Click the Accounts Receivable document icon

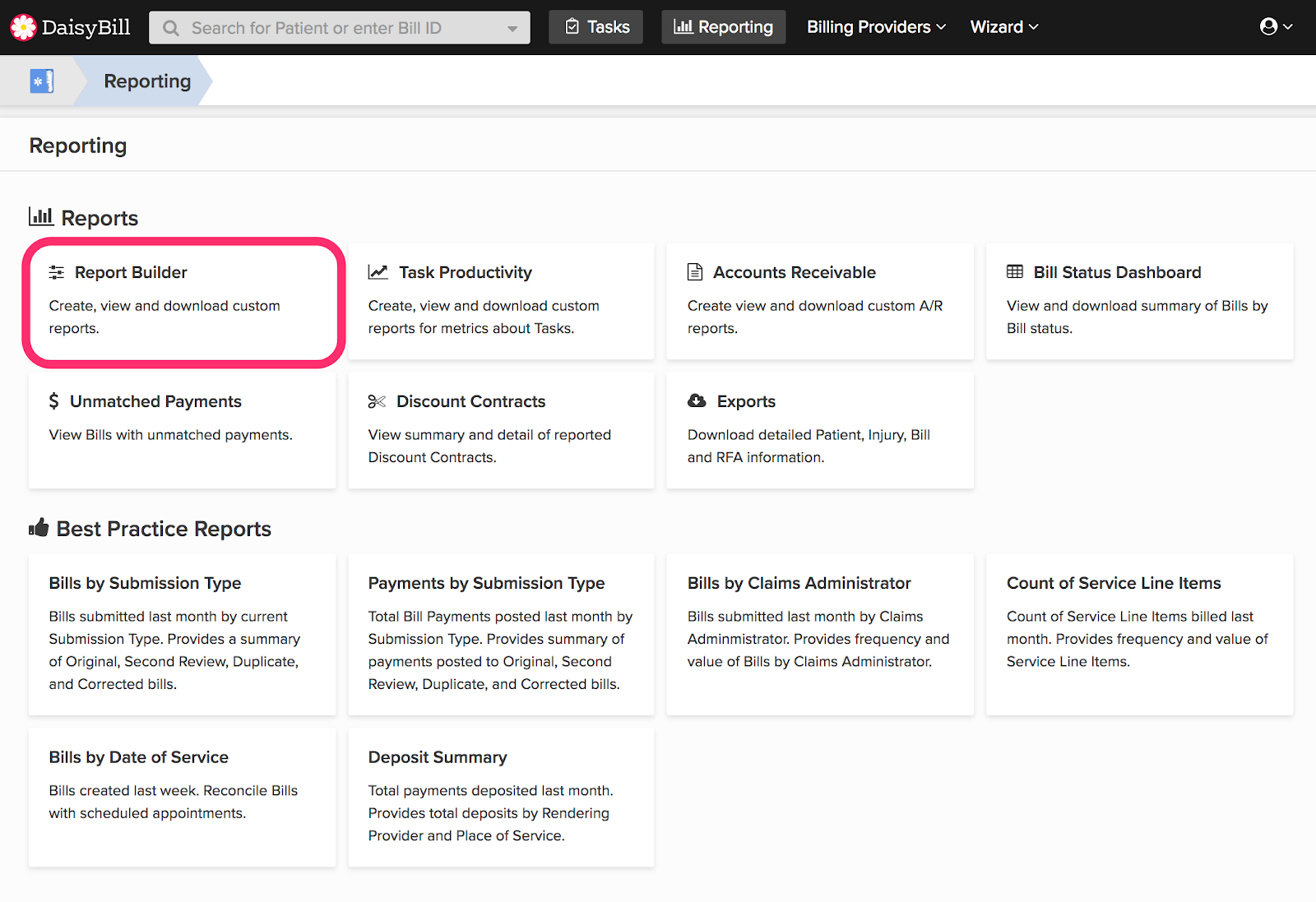[x=695, y=272]
